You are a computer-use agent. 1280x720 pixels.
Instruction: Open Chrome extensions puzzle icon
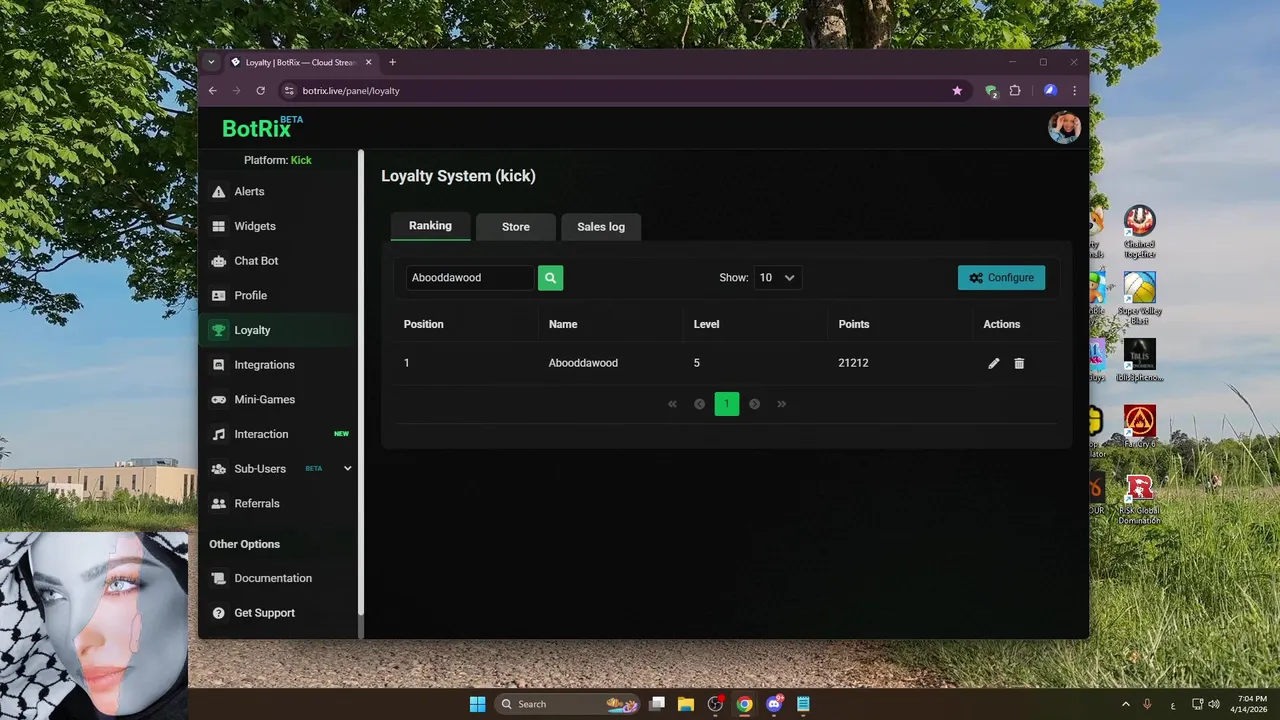pyautogui.click(x=1015, y=90)
